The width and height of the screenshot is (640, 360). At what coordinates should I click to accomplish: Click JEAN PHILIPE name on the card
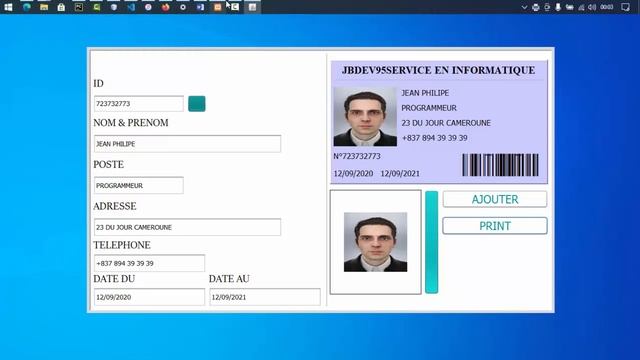(425, 93)
